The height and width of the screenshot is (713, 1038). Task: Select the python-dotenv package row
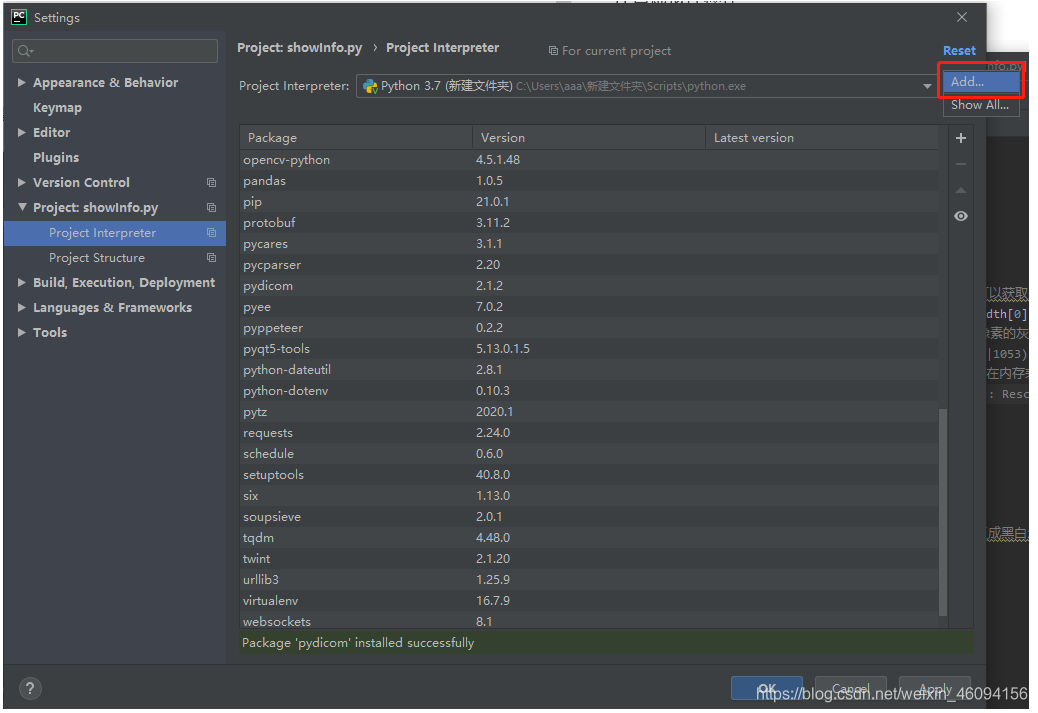589,391
